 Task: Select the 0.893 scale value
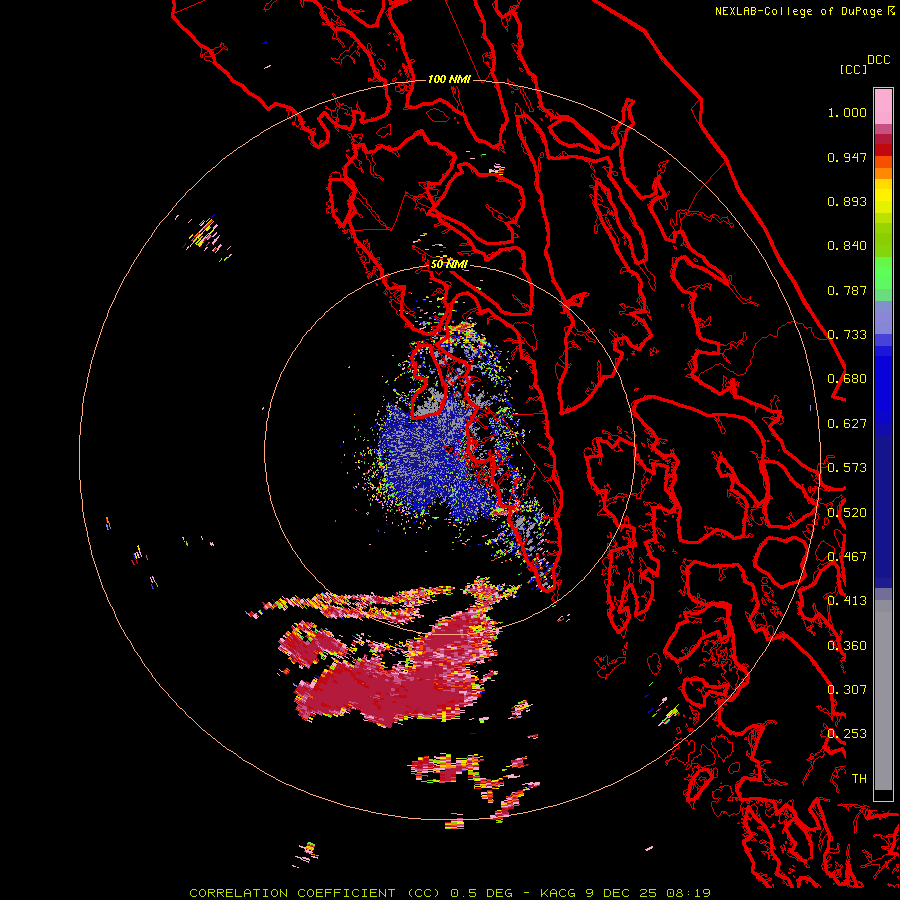coord(847,201)
